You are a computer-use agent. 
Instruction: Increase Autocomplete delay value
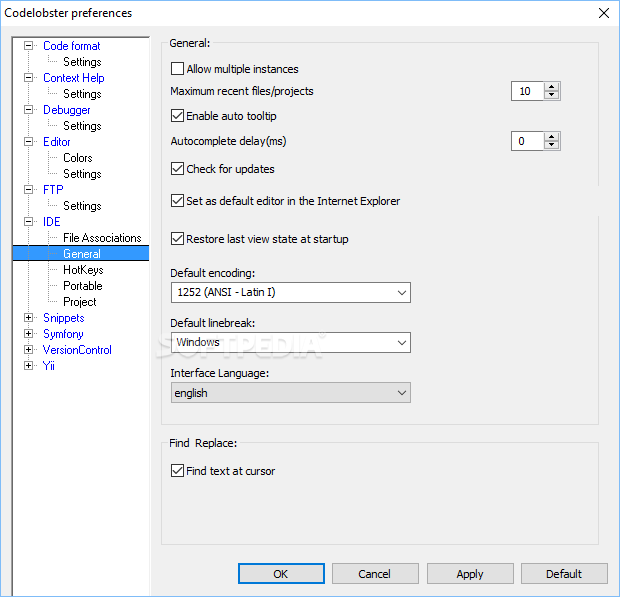(552, 137)
